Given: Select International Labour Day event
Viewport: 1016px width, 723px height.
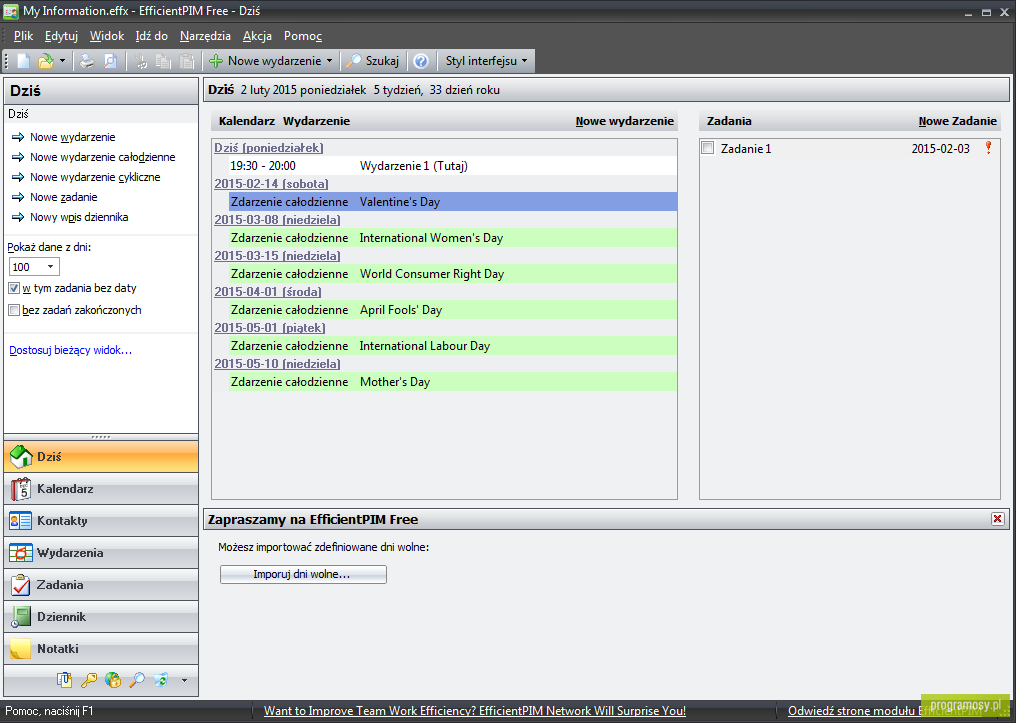Looking at the screenshot, I should coord(453,346).
